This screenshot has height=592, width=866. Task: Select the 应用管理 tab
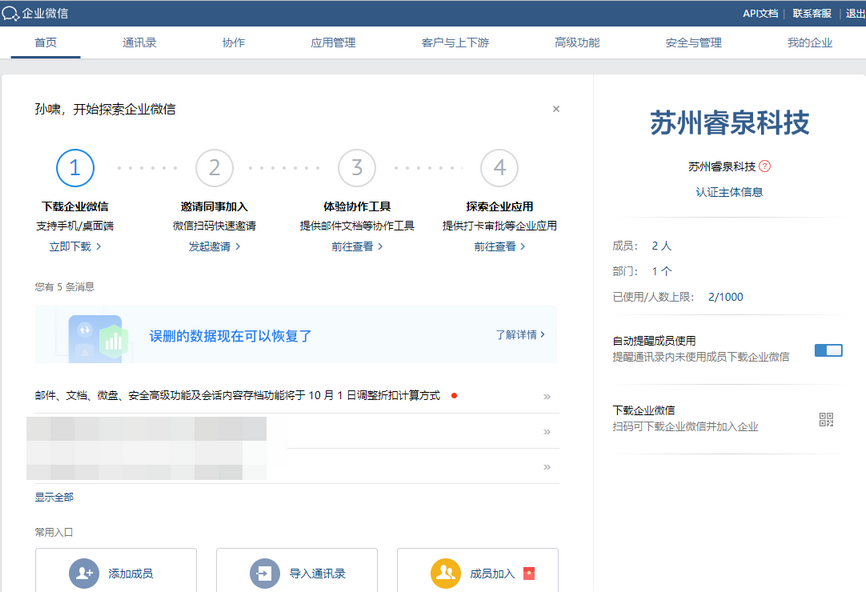coord(333,43)
